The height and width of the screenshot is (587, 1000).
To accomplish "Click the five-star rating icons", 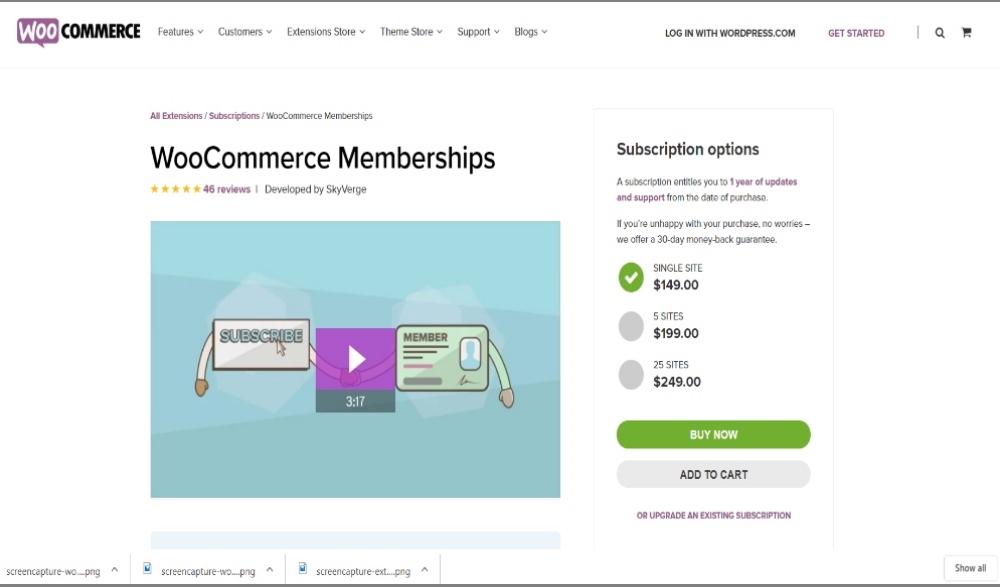I will pyautogui.click(x=175, y=189).
